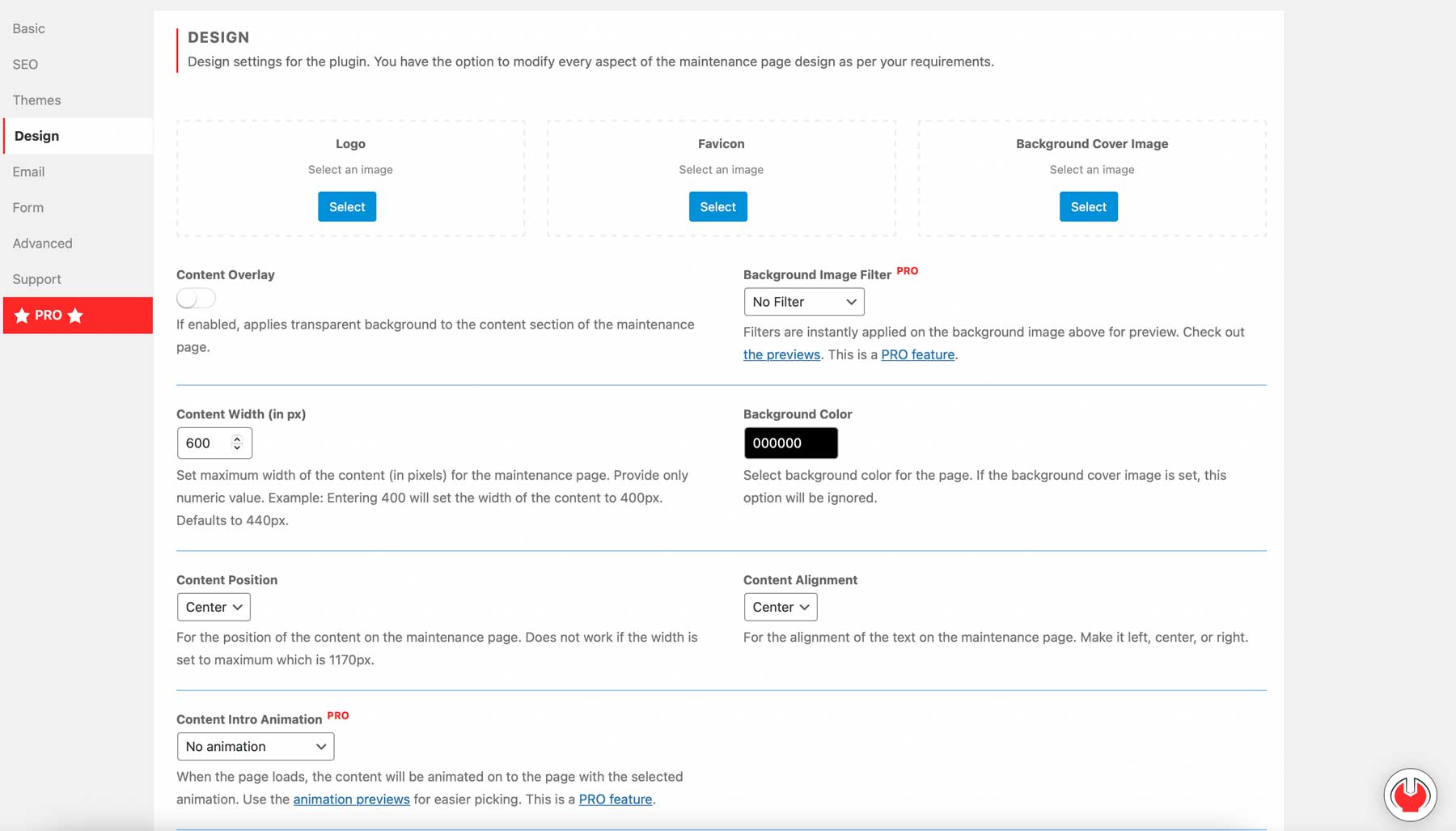Viewport: 1456px width, 831px height.
Task: Go to the SEO tab
Action: [25, 65]
